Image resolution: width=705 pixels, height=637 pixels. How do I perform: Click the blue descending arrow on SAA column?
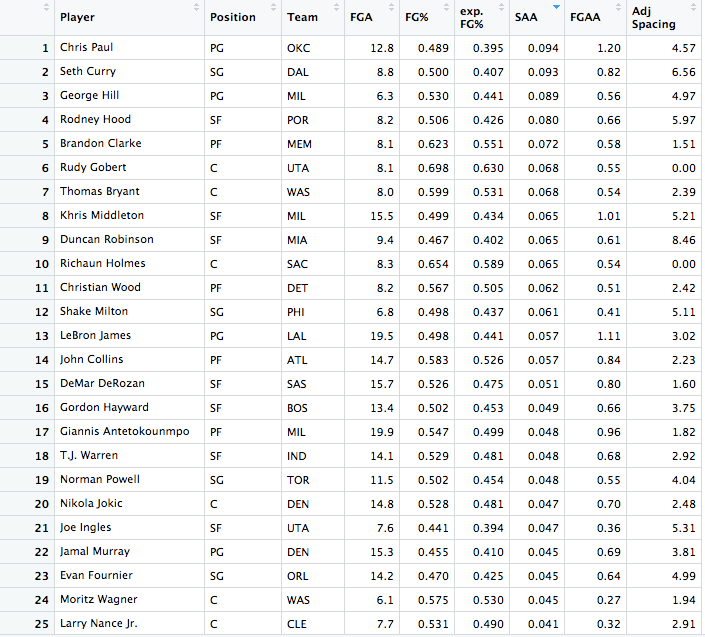coord(556,9)
